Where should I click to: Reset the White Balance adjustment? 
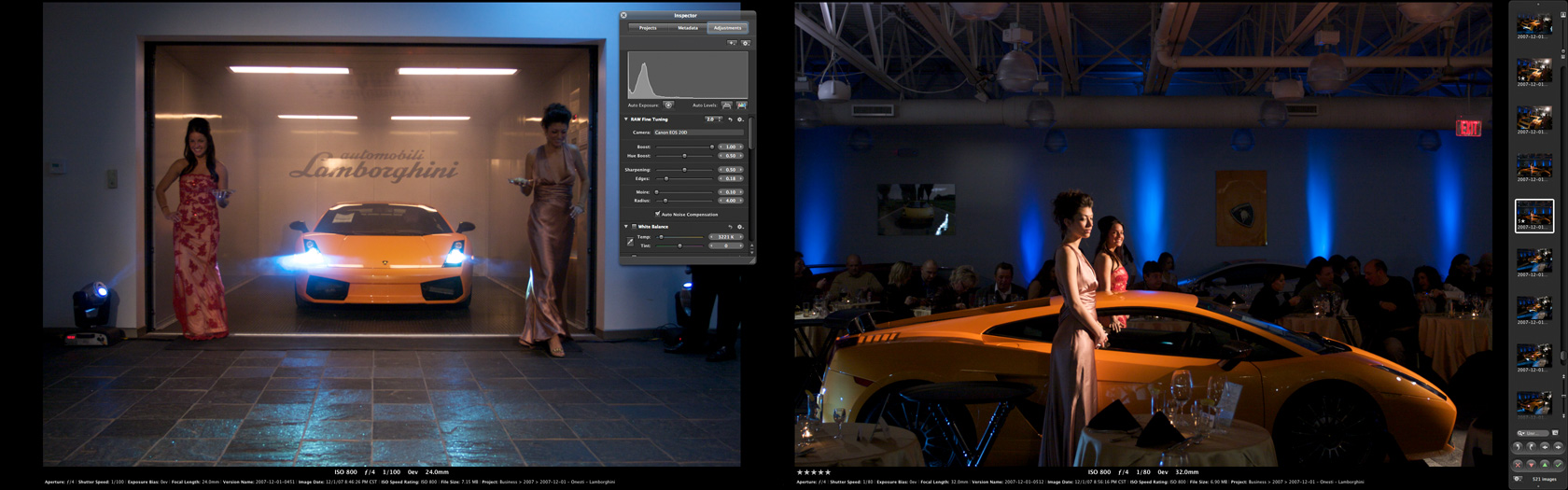730,227
